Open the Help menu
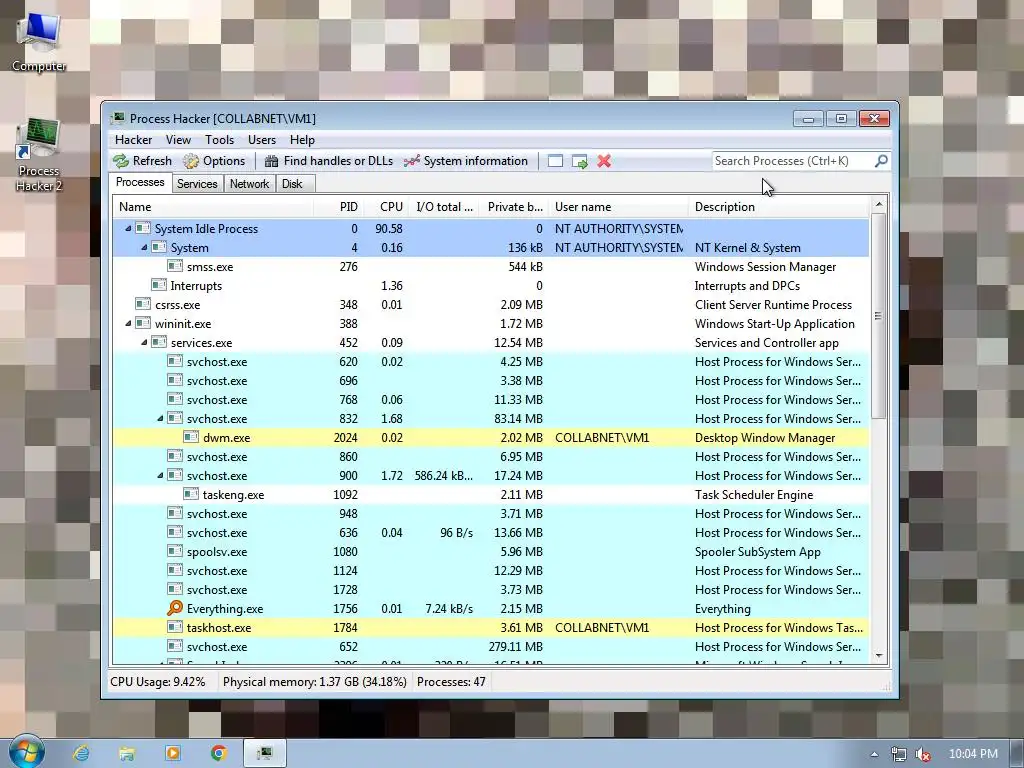Image resolution: width=1024 pixels, height=768 pixels. click(302, 140)
